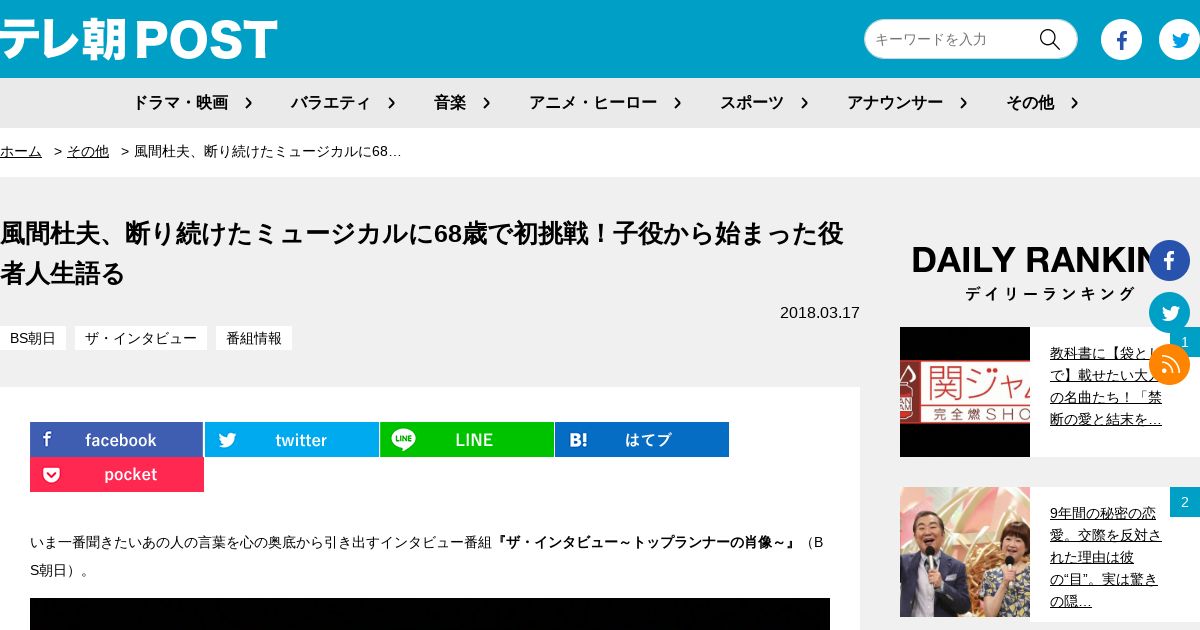Image resolution: width=1200 pixels, height=630 pixels.
Task: Click the search magnifier icon
Action: [1049, 39]
